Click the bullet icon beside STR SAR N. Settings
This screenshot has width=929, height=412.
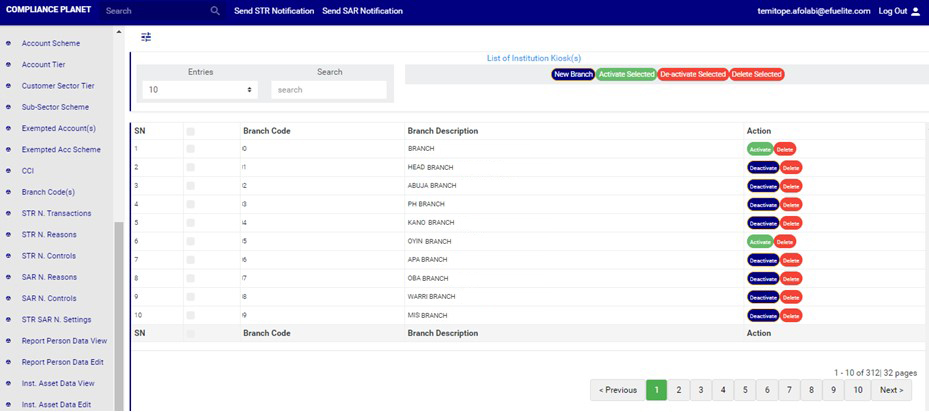point(9,320)
